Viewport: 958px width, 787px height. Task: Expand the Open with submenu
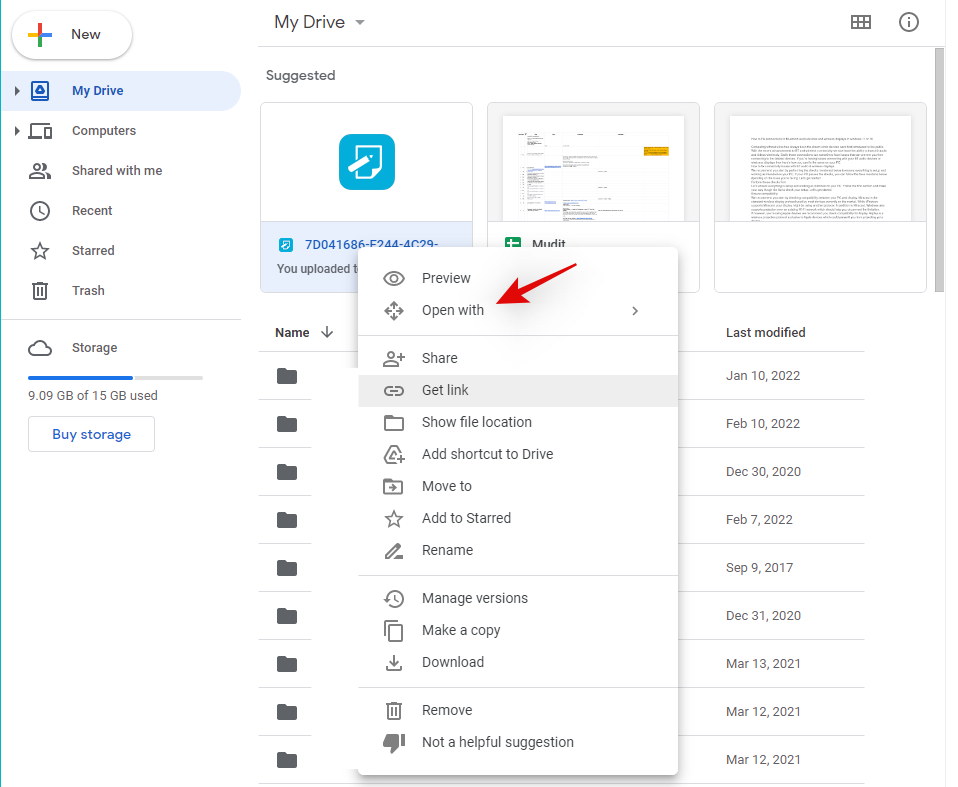pyautogui.click(x=634, y=310)
